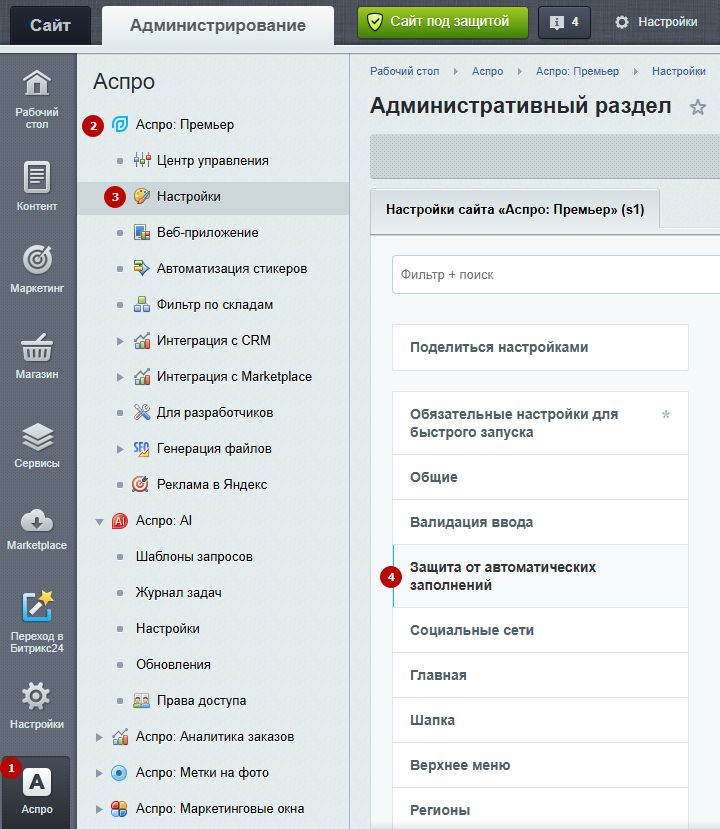This screenshot has width=720, height=829.
Task: Click Интеграция с CRM chart icon
Action: coord(142,340)
